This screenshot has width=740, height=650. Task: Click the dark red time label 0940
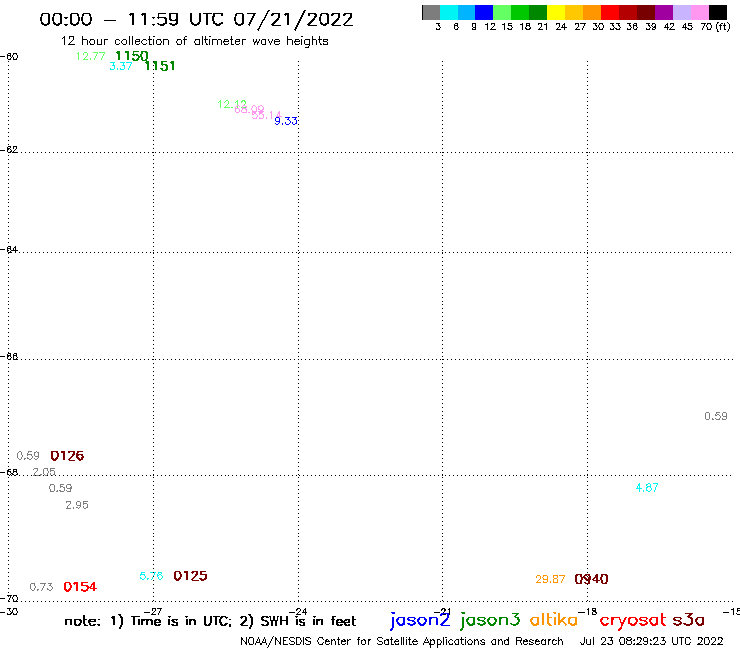pos(591,579)
